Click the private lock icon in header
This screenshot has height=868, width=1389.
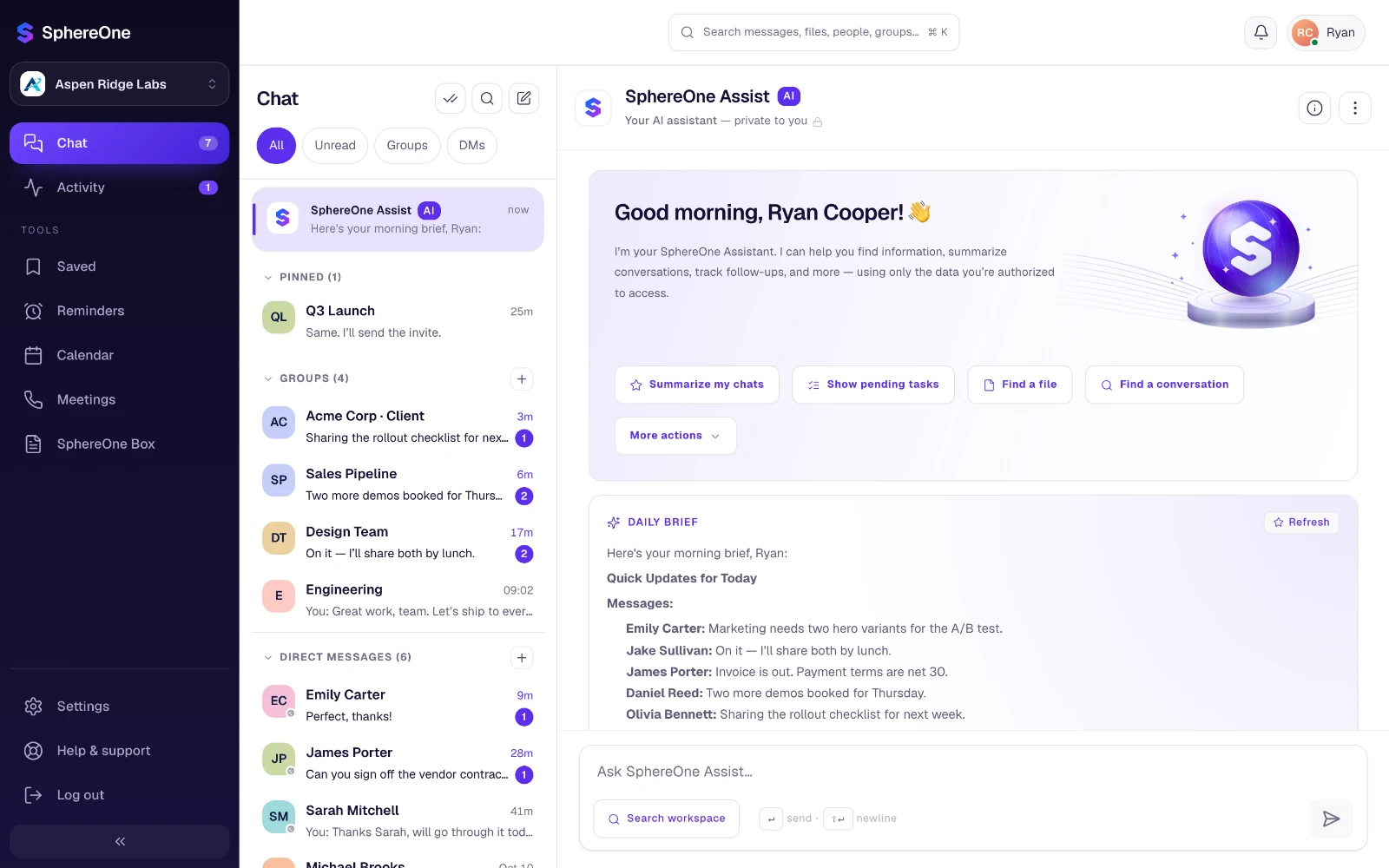pyautogui.click(x=817, y=122)
